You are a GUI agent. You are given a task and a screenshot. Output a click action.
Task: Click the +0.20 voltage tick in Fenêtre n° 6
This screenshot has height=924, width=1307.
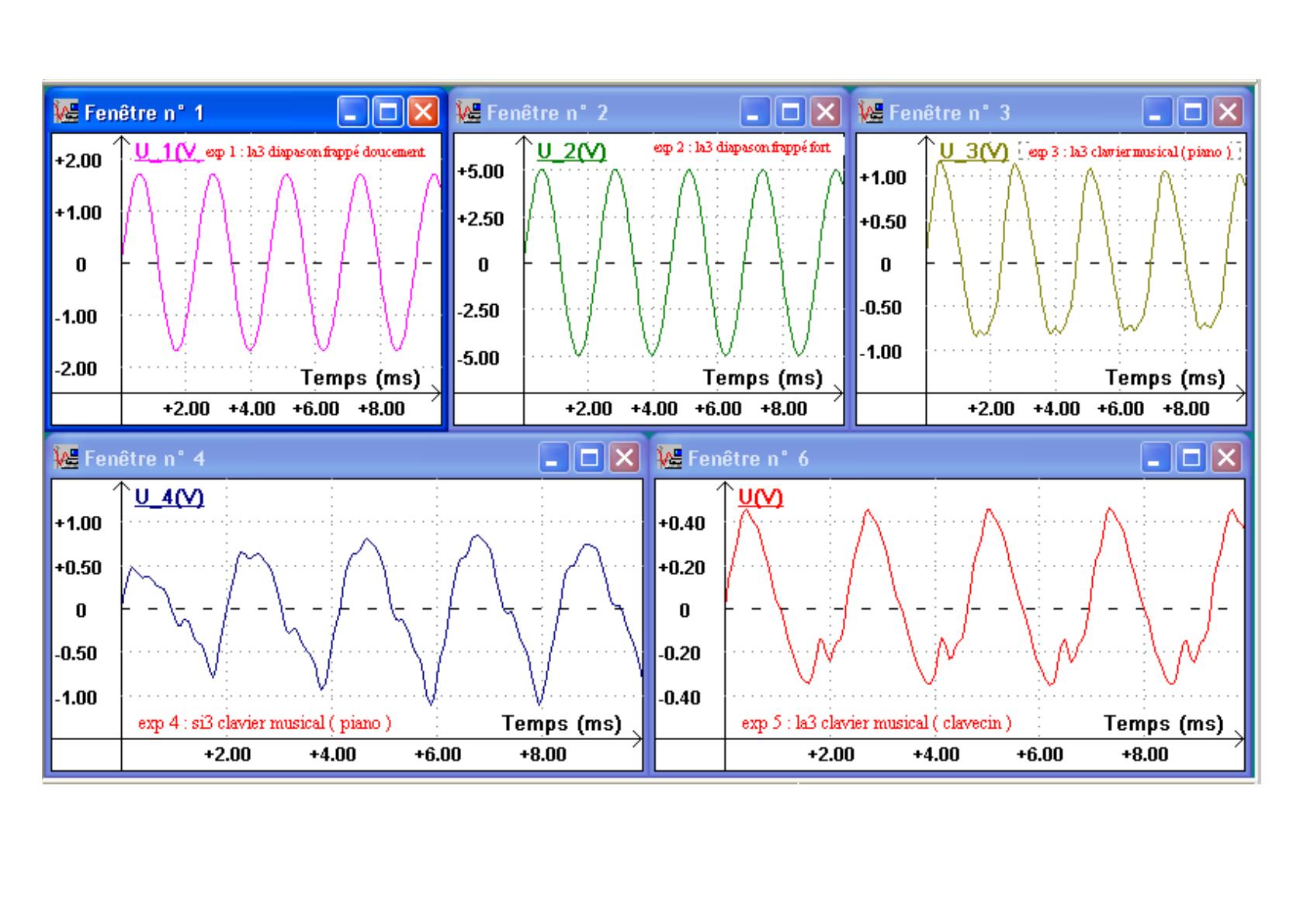[x=682, y=568]
